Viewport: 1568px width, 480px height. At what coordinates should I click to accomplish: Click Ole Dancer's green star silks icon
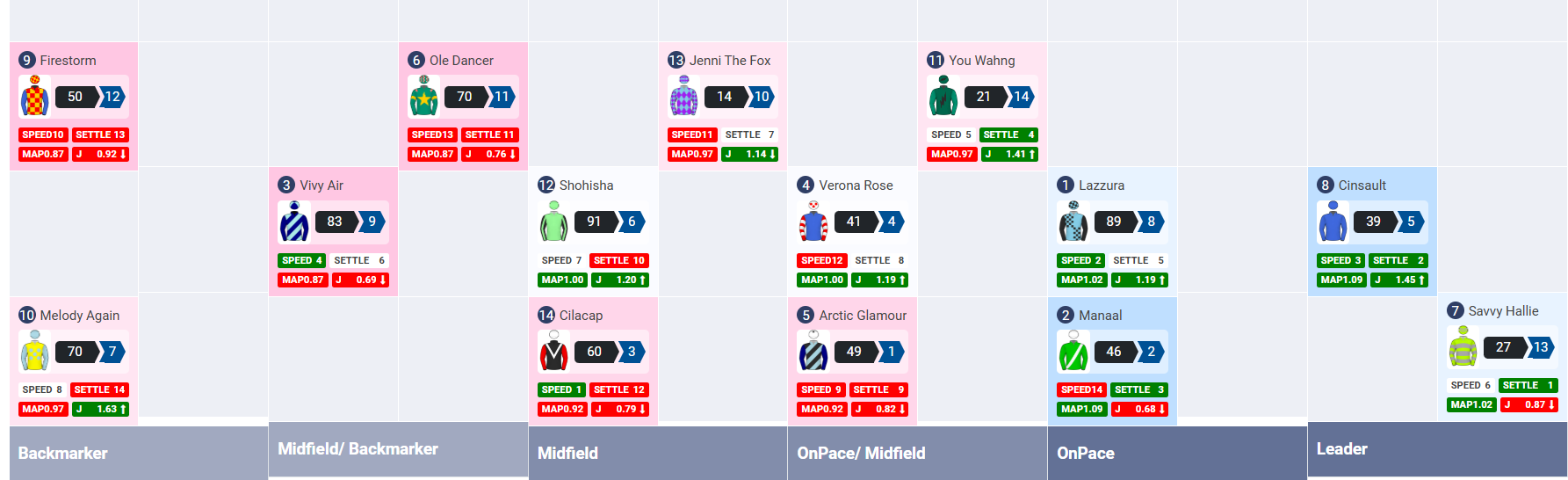coord(424,97)
